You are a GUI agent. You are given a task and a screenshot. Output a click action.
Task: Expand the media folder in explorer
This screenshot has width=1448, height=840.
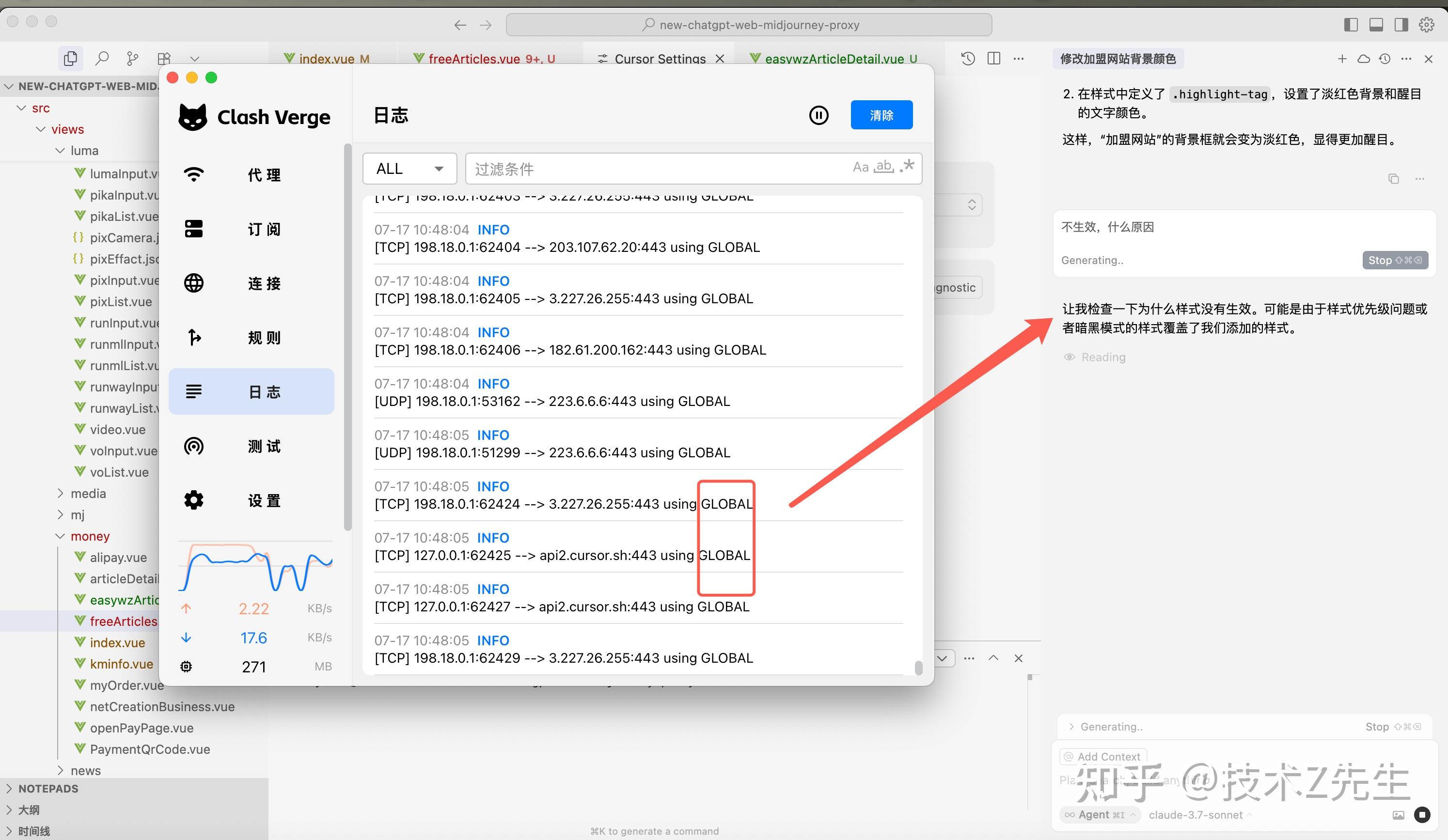point(60,493)
